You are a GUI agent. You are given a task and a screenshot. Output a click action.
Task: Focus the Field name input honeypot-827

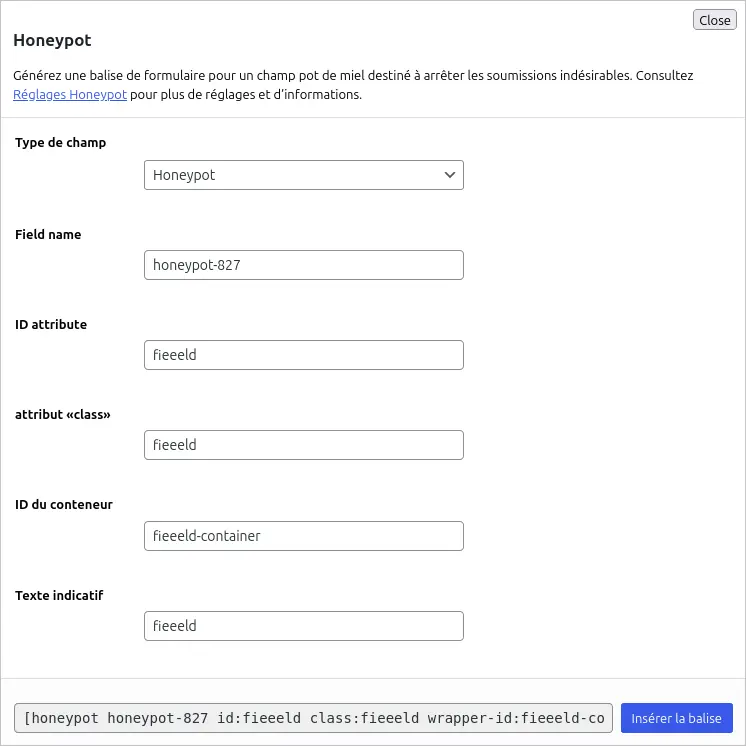303,265
